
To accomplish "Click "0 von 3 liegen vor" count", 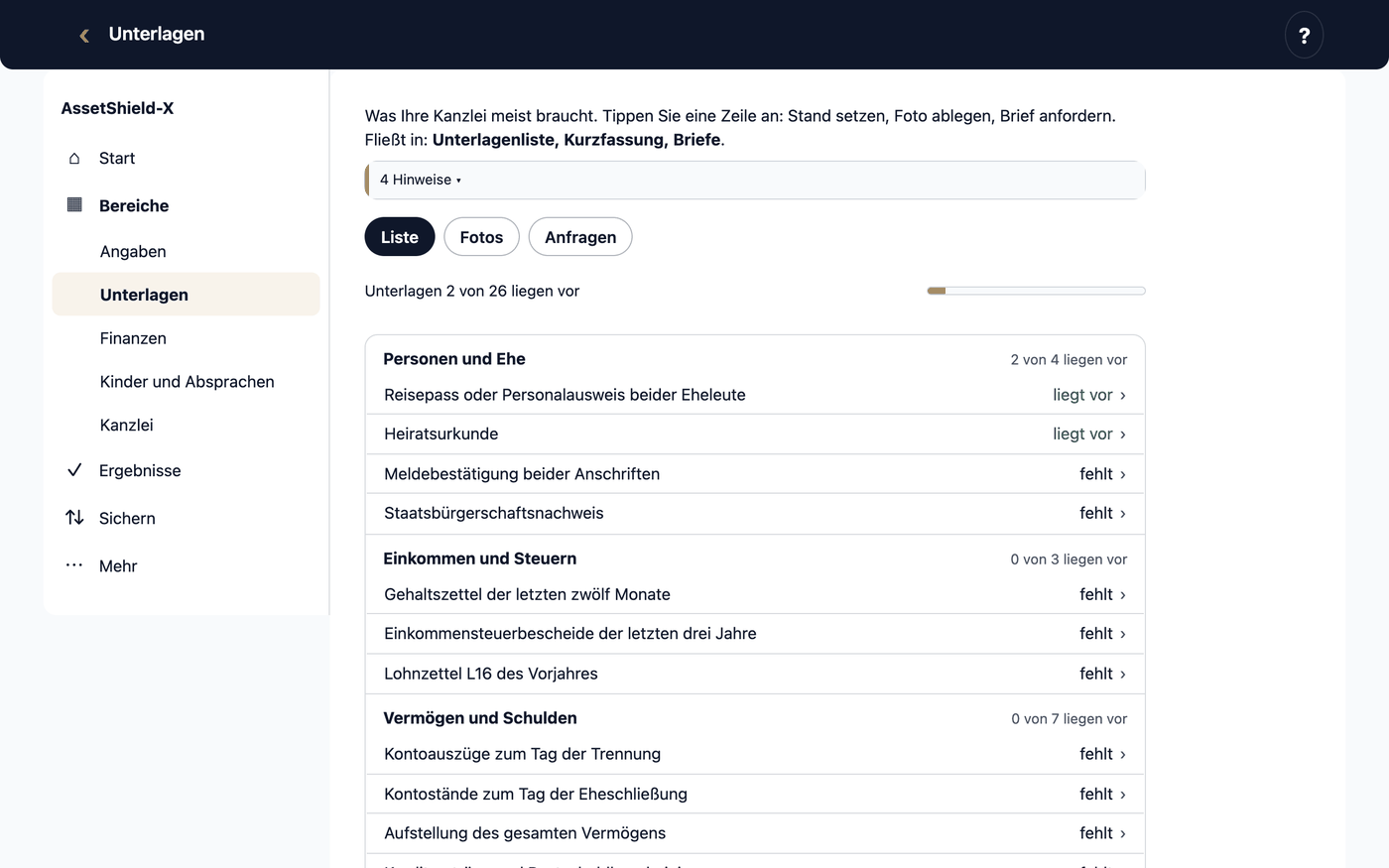I will pyautogui.click(x=1070, y=559).
